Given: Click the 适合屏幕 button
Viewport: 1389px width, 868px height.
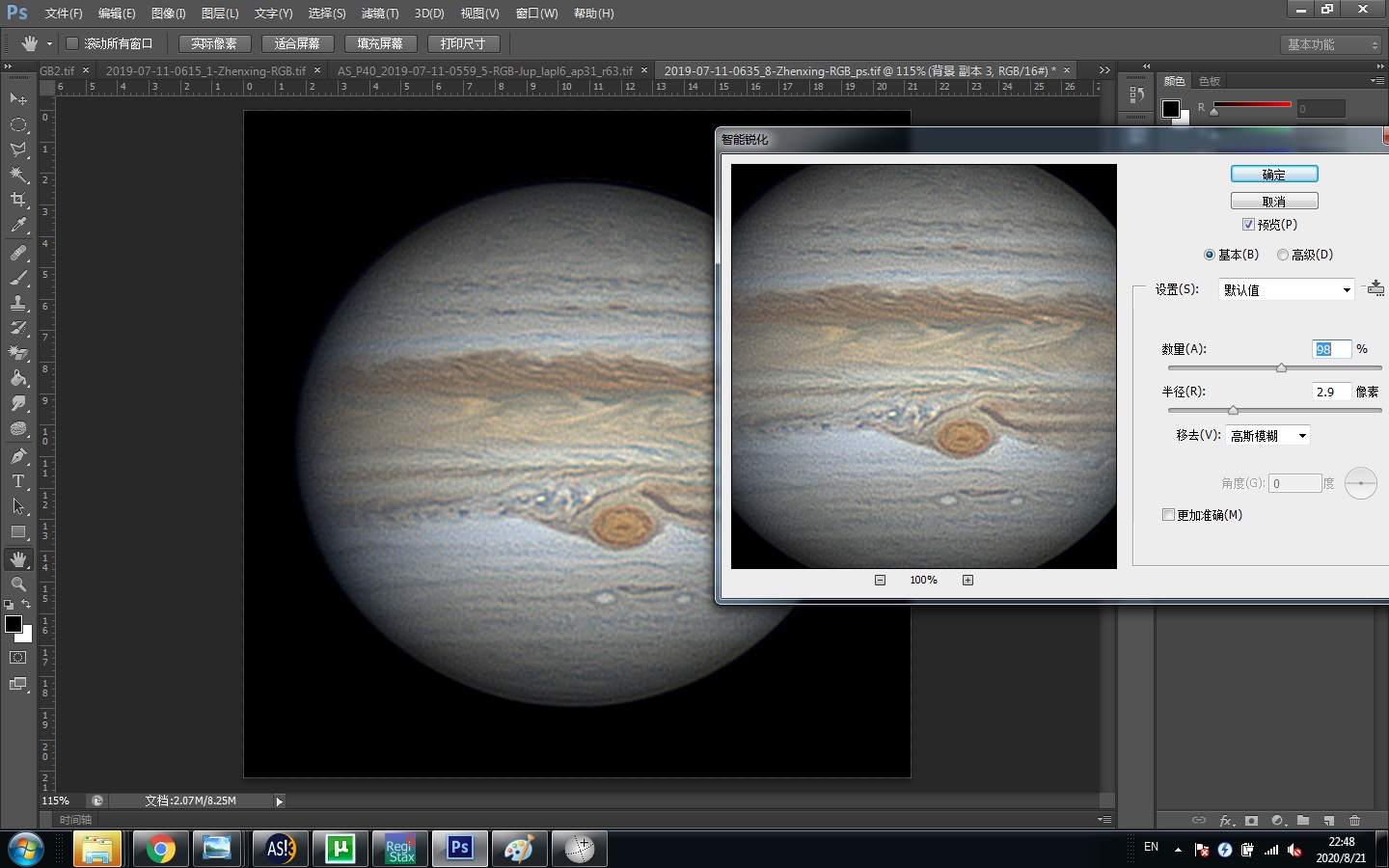Looking at the screenshot, I should pos(297,43).
